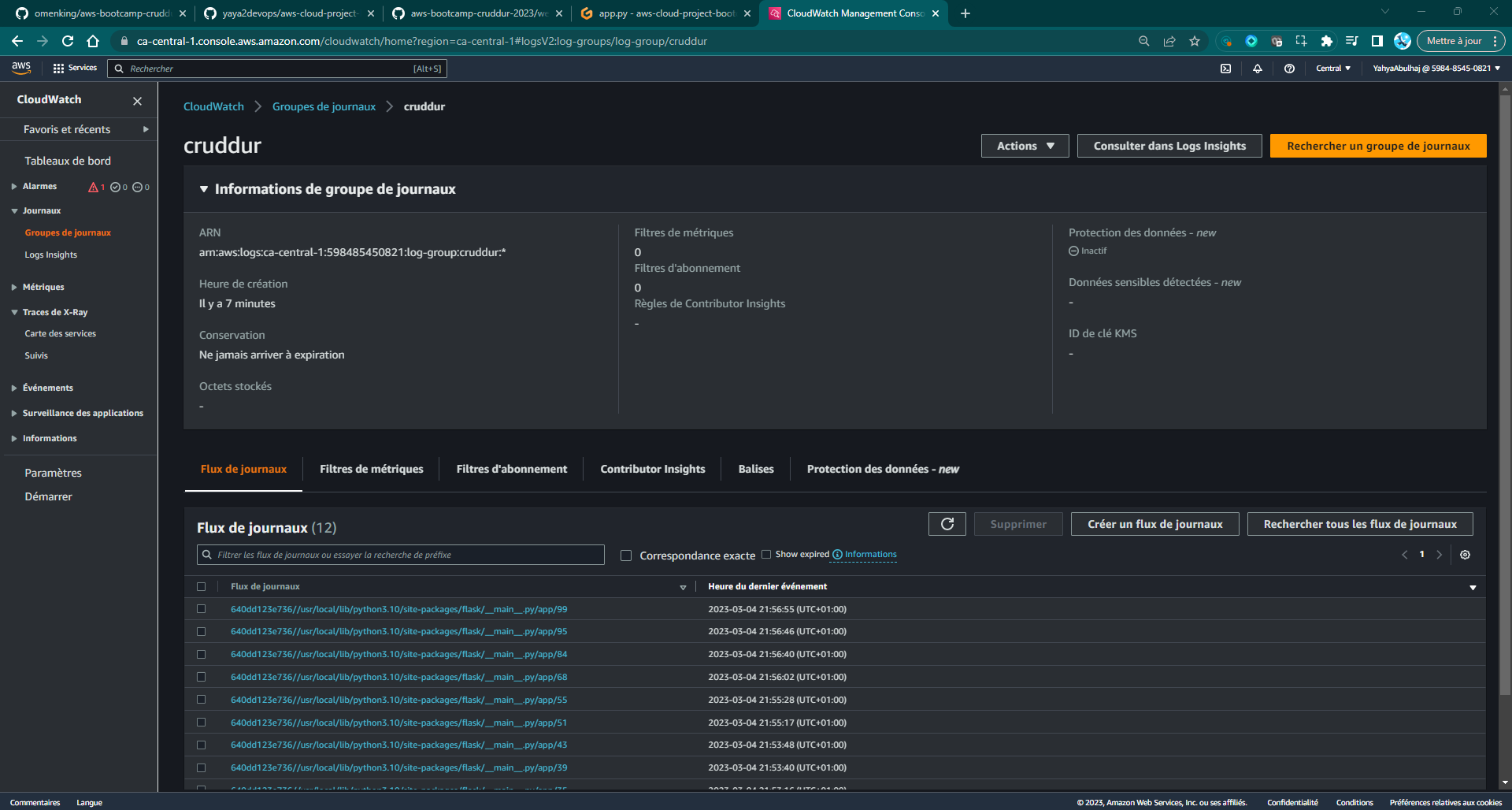Go to the previous log streams page

(1404, 555)
